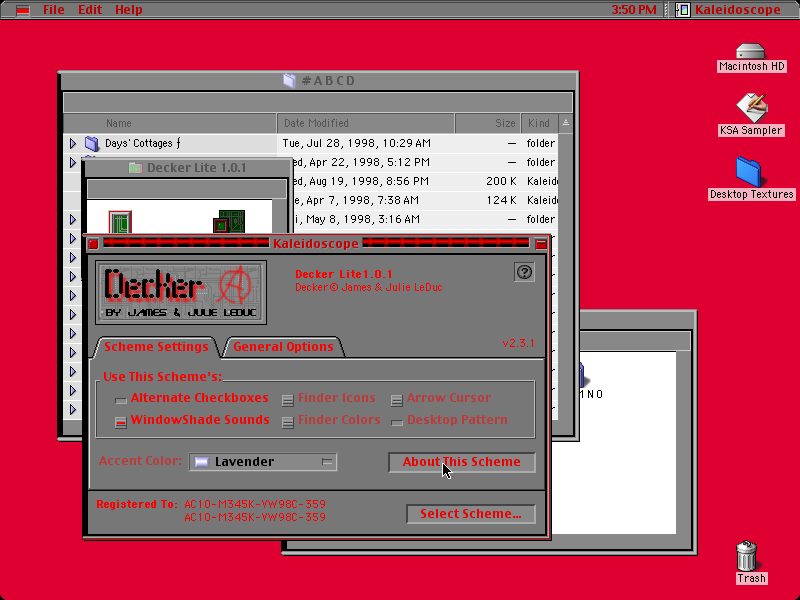Screen dimensions: 800x600
Task: Click the #ABCD window title bar
Action: (x=320, y=81)
